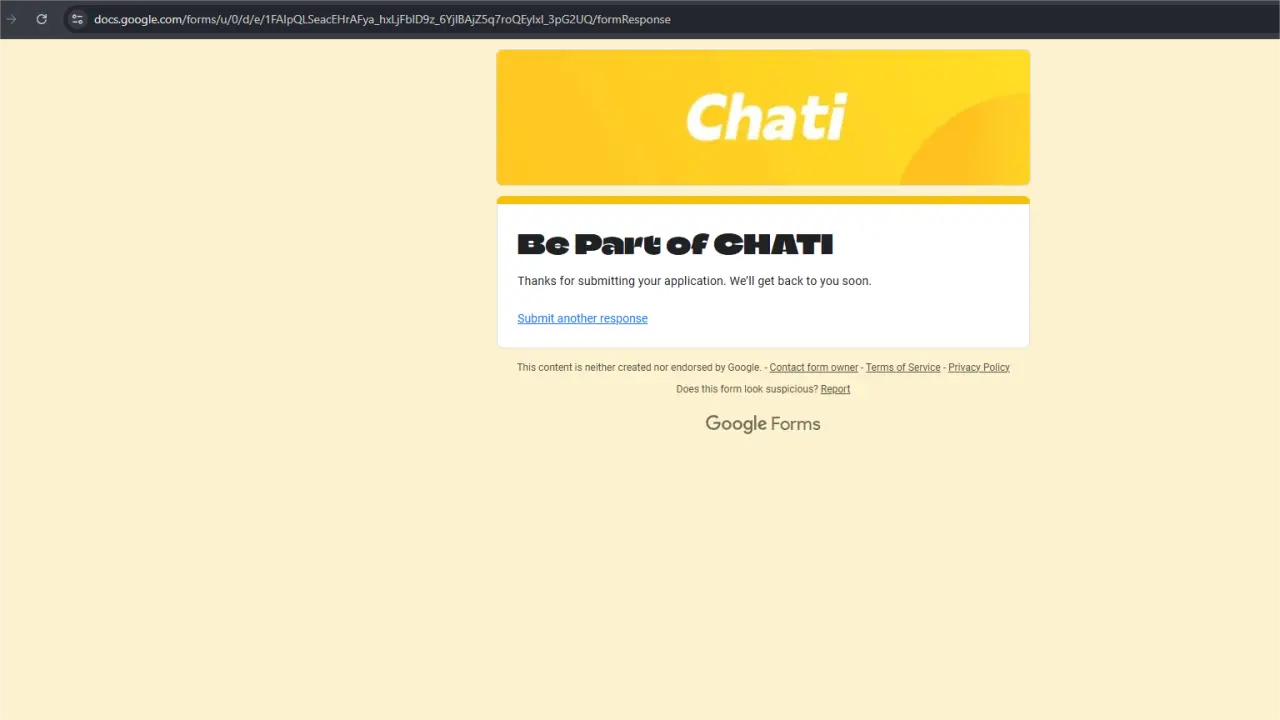Open Privacy Policy link
The height and width of the screenshot is (720, 1280).
coord(979,367)
